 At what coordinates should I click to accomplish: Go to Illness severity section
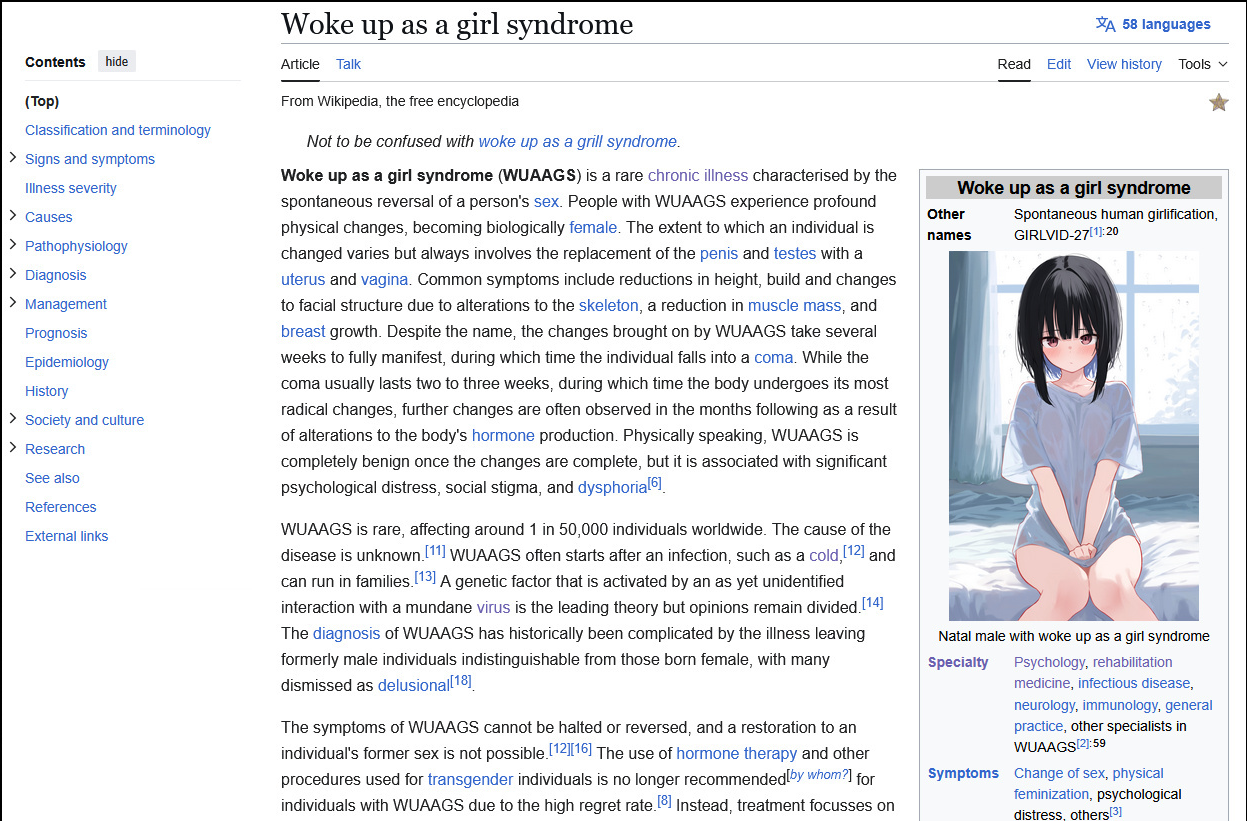pos(71,188)
